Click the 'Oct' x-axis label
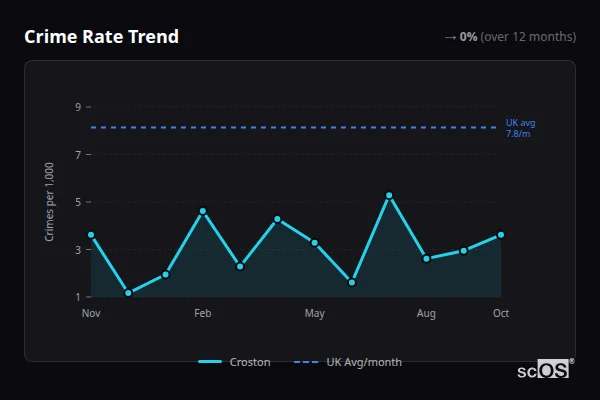This screenshot has height=400, width=600. [x=501, y=313]
